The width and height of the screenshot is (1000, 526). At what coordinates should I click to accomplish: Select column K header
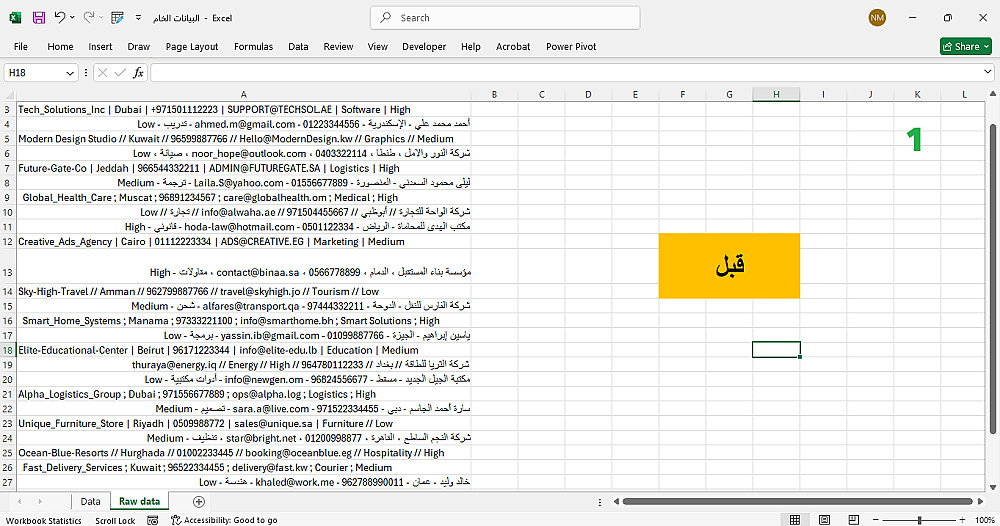tap(917, 94)
